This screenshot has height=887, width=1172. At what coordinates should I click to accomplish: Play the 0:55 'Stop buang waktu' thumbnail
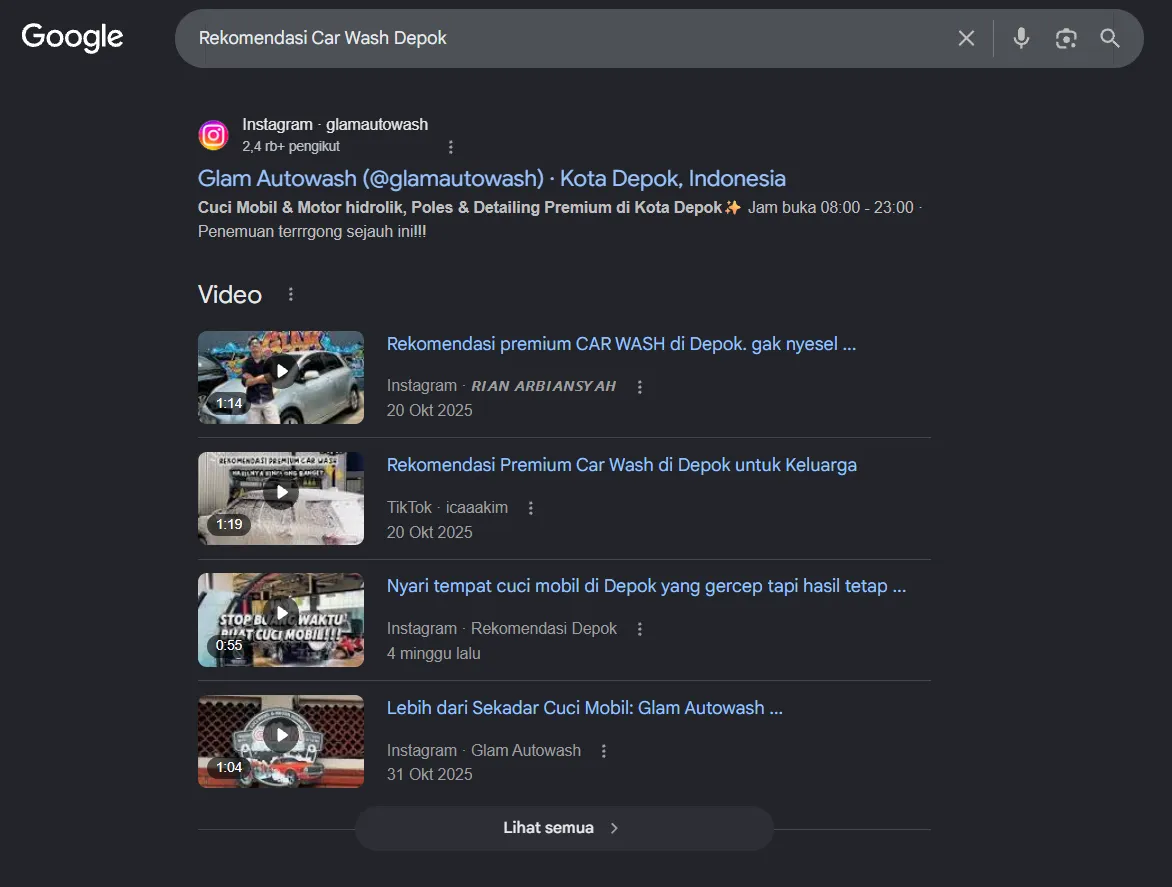[x=281, y=619]
